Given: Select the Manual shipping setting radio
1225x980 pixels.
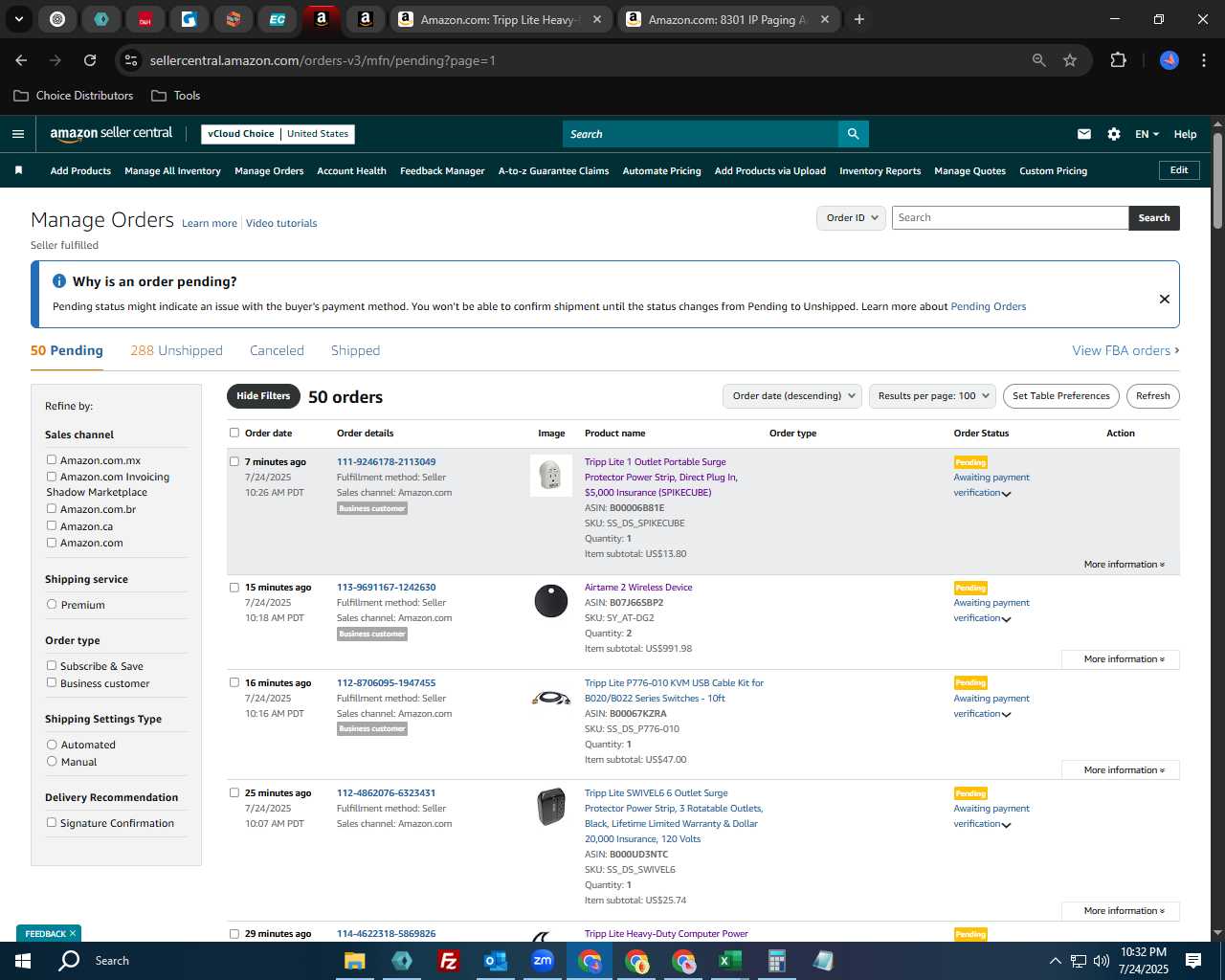Looking at the screenshot, I should 52,762.
